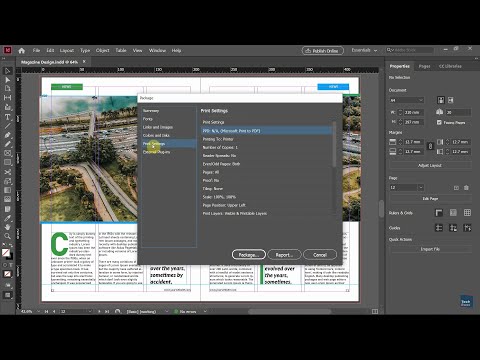Select the Rectangle tool
This screenshot has width=480, height=360.
[x=7, y=163]
